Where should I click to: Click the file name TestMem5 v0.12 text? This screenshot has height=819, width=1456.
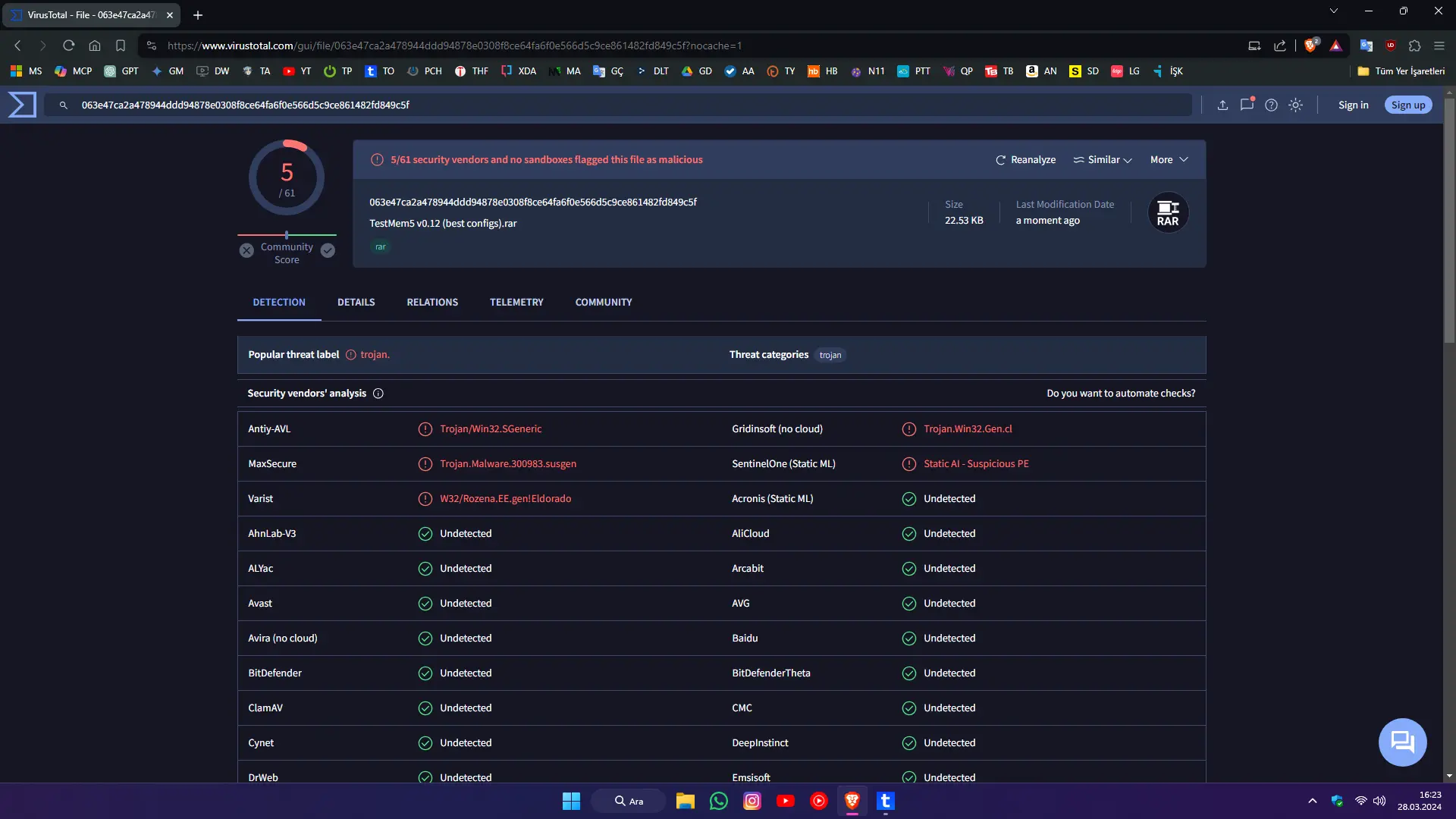tap(443, 224)
